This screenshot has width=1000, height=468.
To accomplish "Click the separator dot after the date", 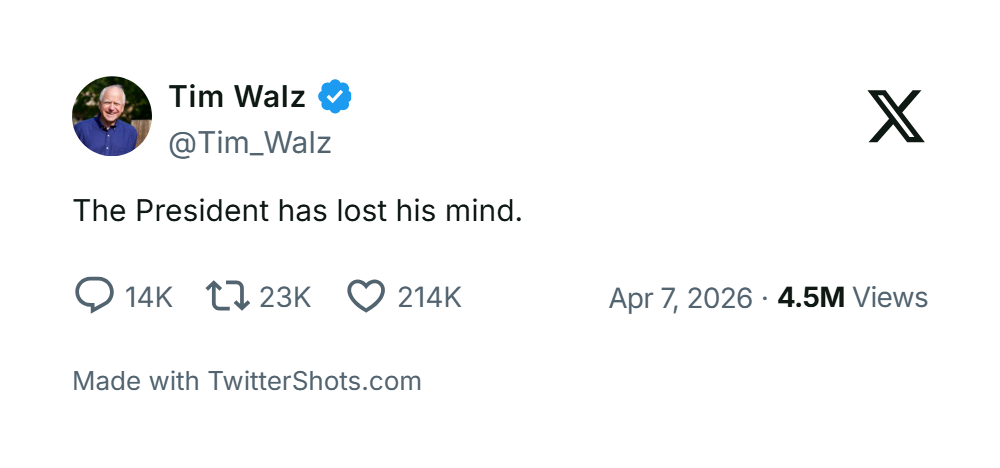I will (764, 298).
